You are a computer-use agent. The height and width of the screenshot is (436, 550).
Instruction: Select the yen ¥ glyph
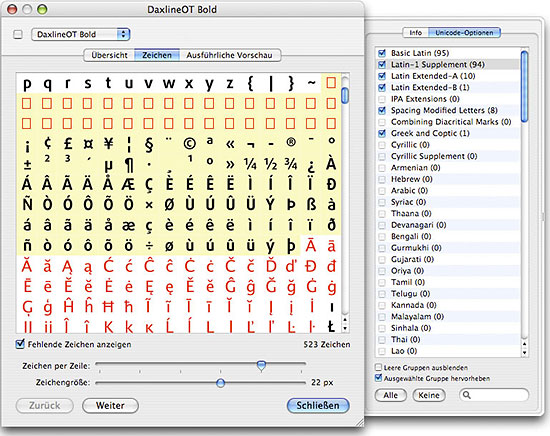pos(108,143)
